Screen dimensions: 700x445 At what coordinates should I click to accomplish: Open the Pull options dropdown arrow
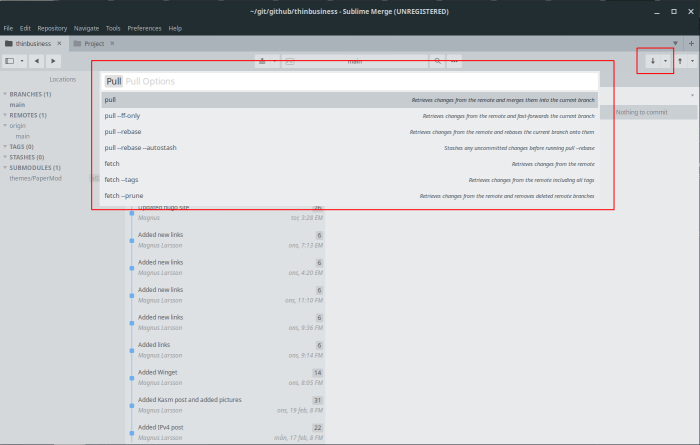tap(665, 61)
